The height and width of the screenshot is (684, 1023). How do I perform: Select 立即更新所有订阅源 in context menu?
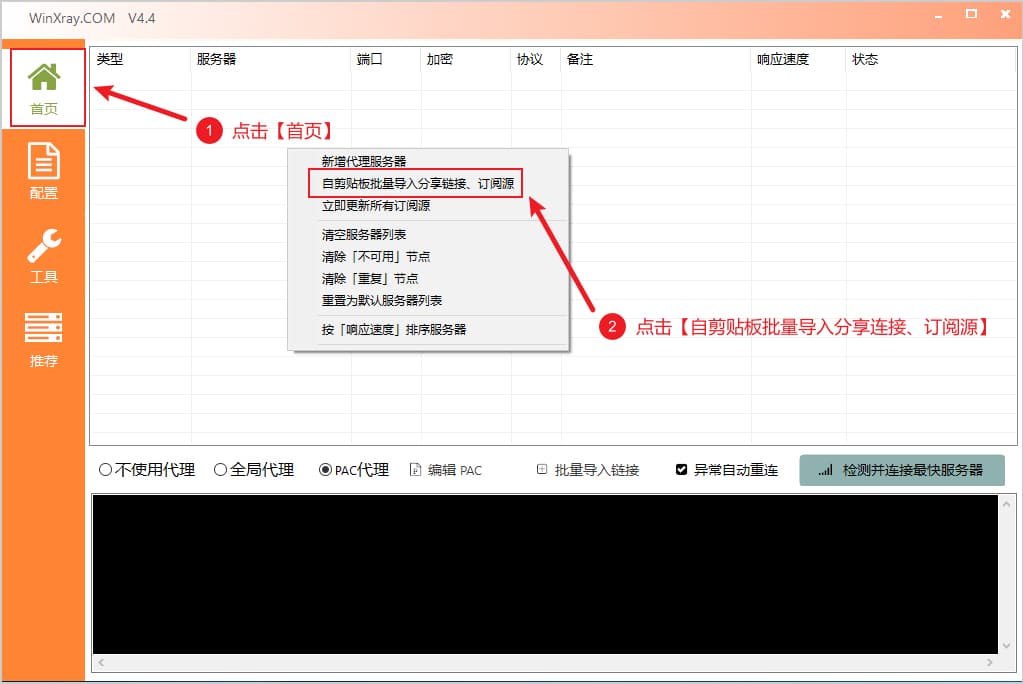point(376,206)
